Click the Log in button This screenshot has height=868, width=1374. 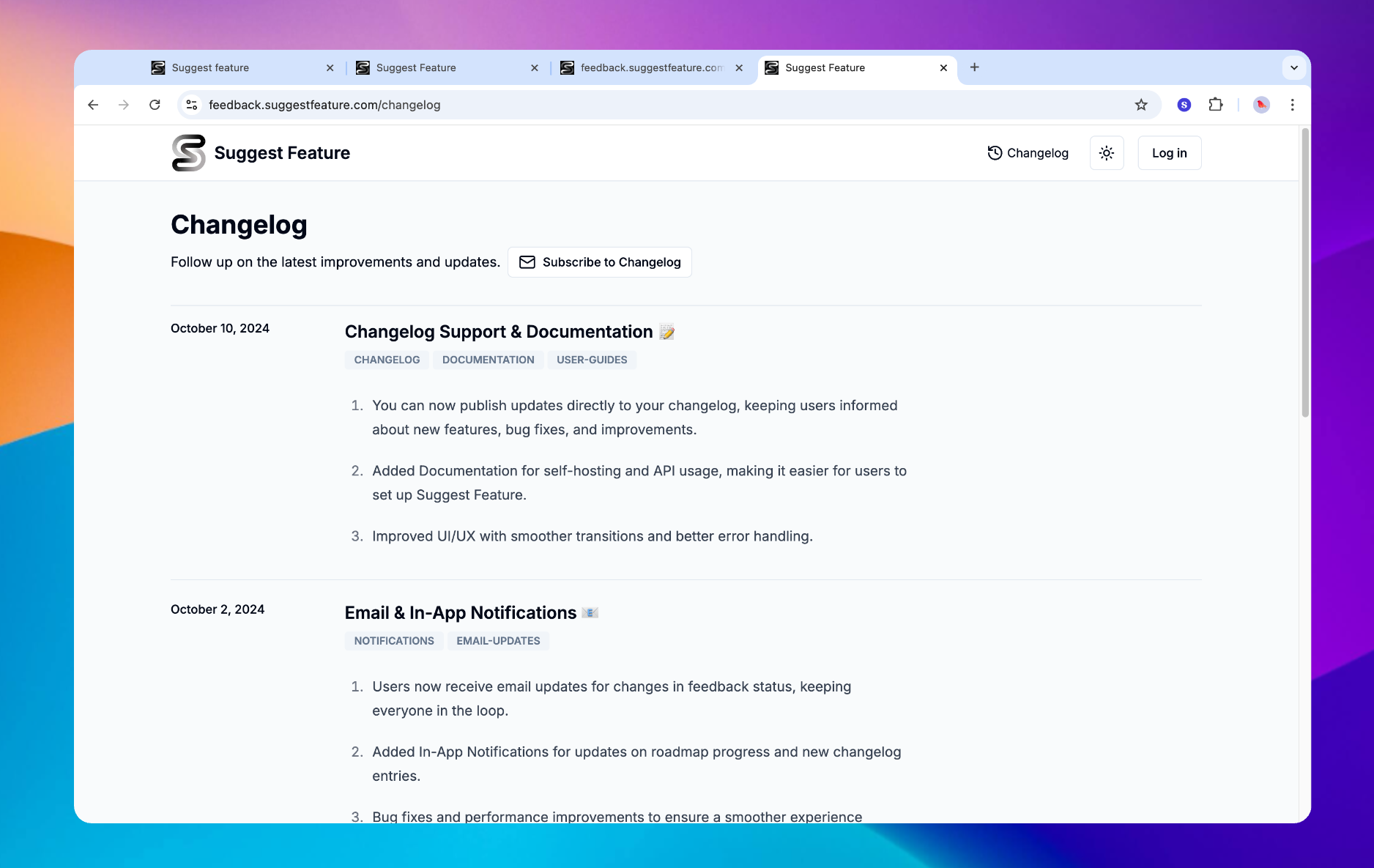[x=1170, y=153]
